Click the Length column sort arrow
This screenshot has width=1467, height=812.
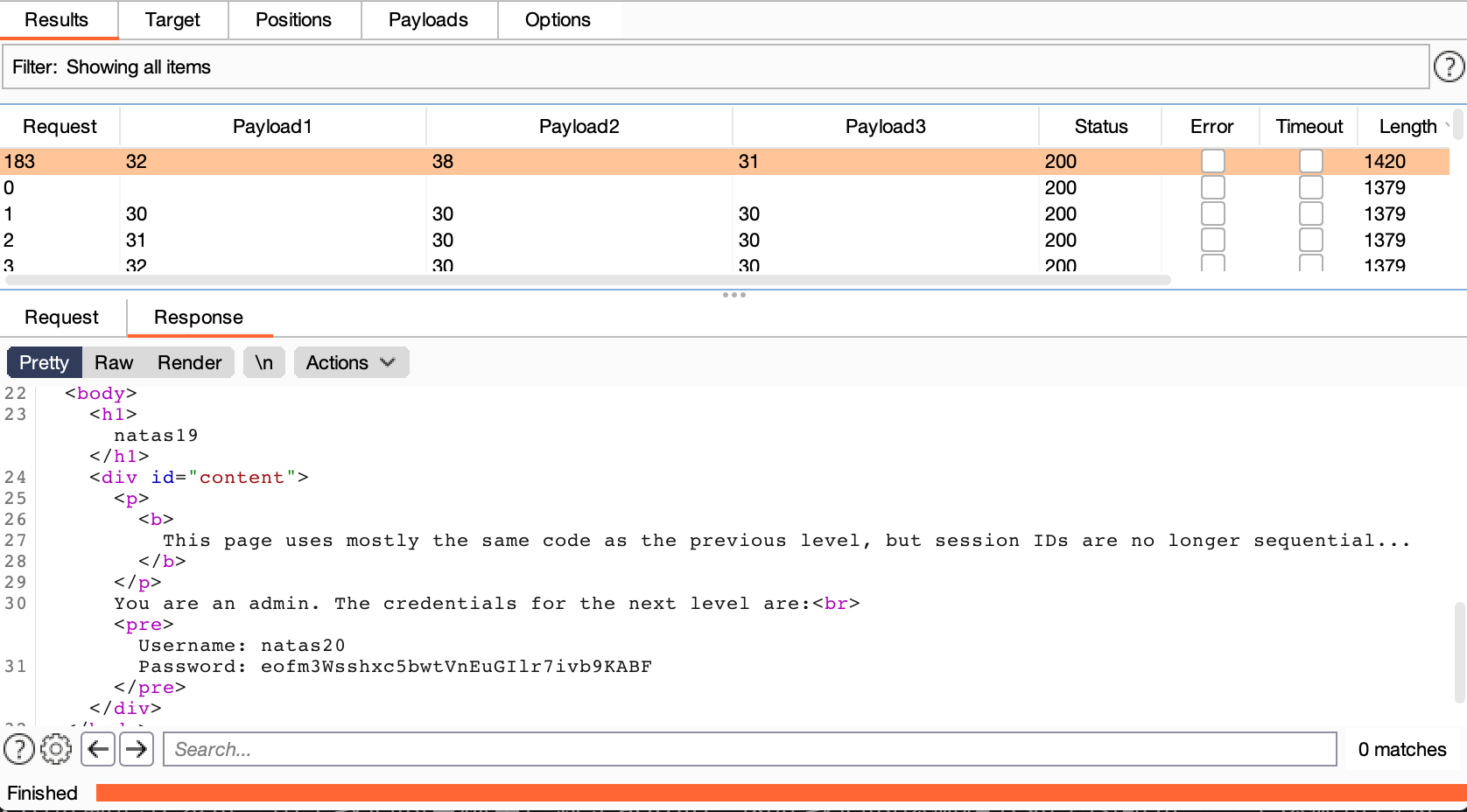pos(1447,127)
